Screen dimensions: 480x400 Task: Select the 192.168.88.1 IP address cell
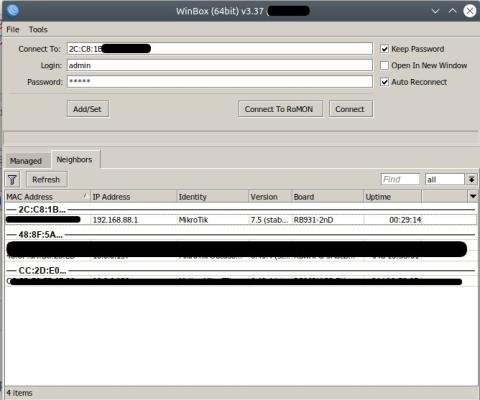pyautogui.click(x=133, y=220)
